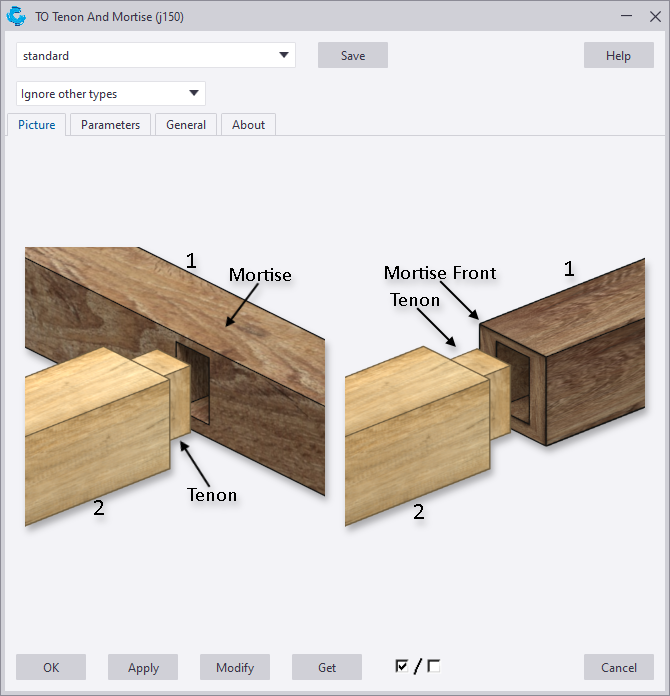
Task: Click Apply to apply settings
Action: tap(143, 667)
